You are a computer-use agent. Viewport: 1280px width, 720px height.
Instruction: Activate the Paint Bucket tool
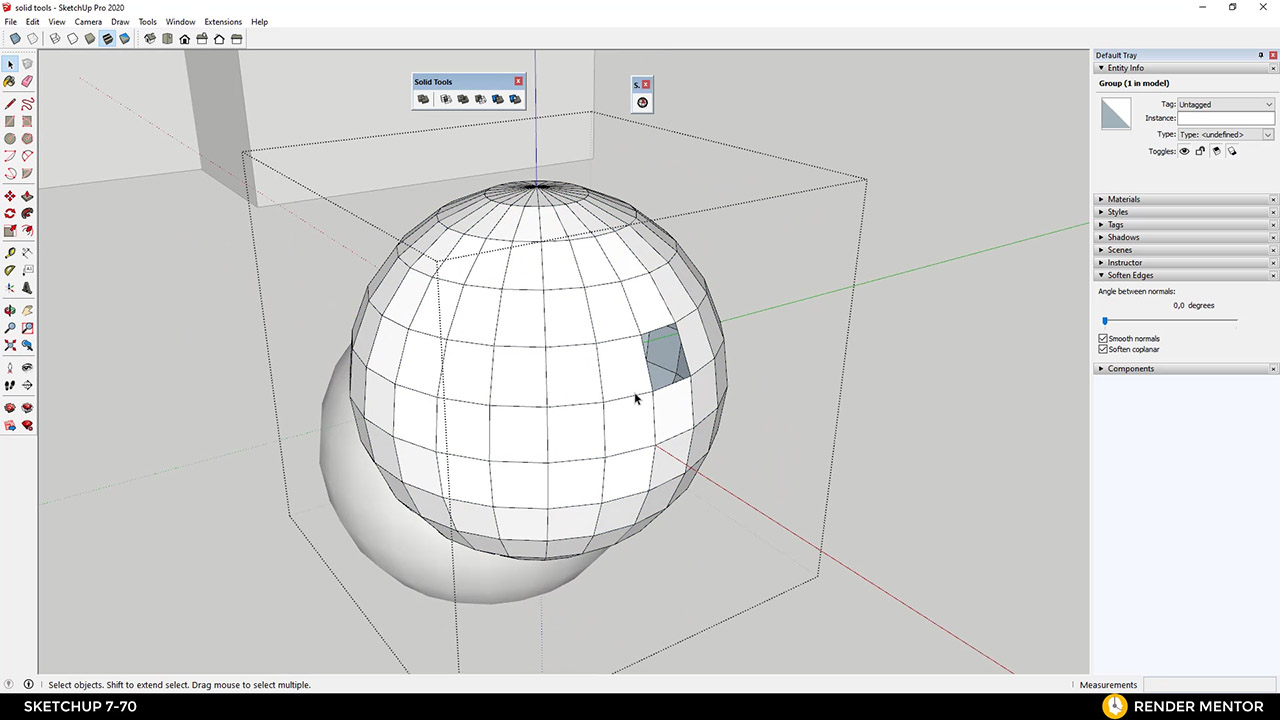pos(10,82)
